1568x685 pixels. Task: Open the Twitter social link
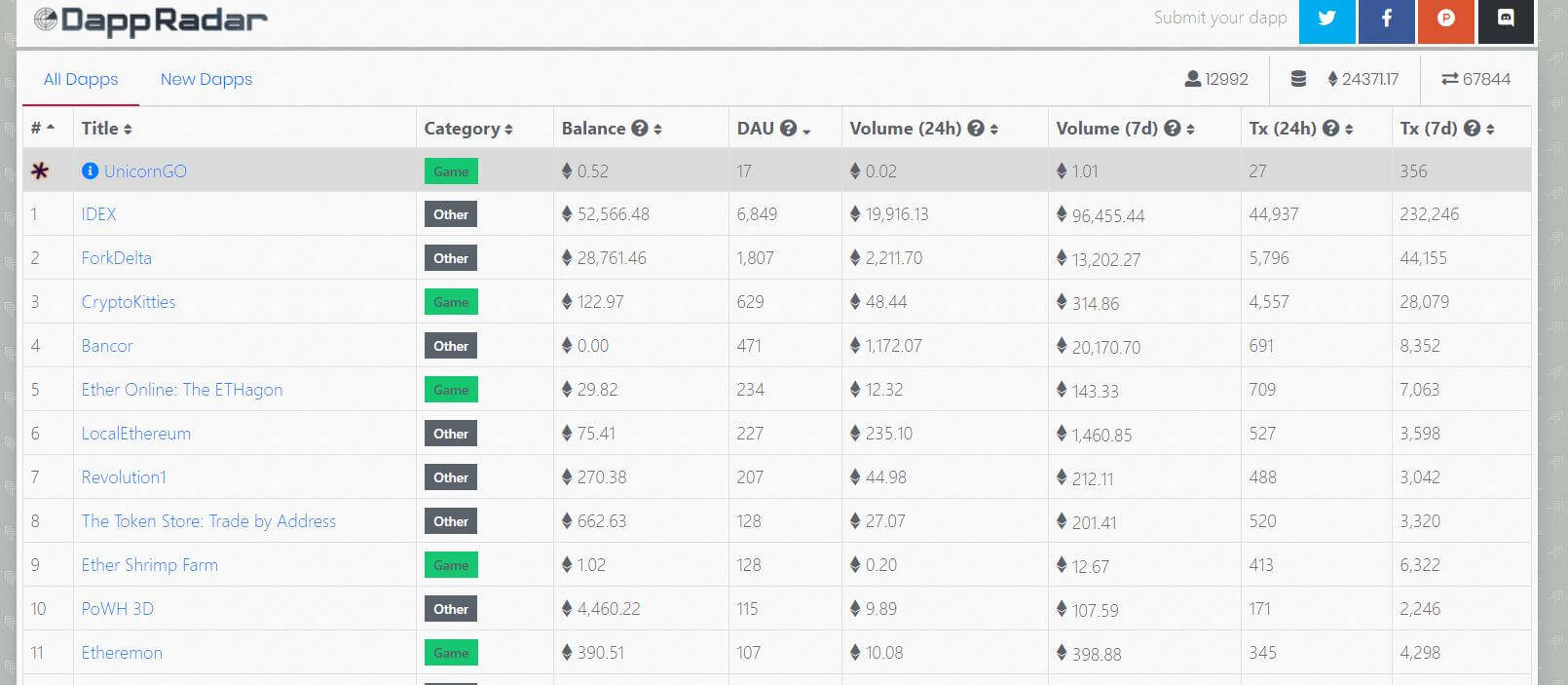[x=1326, y=19]
